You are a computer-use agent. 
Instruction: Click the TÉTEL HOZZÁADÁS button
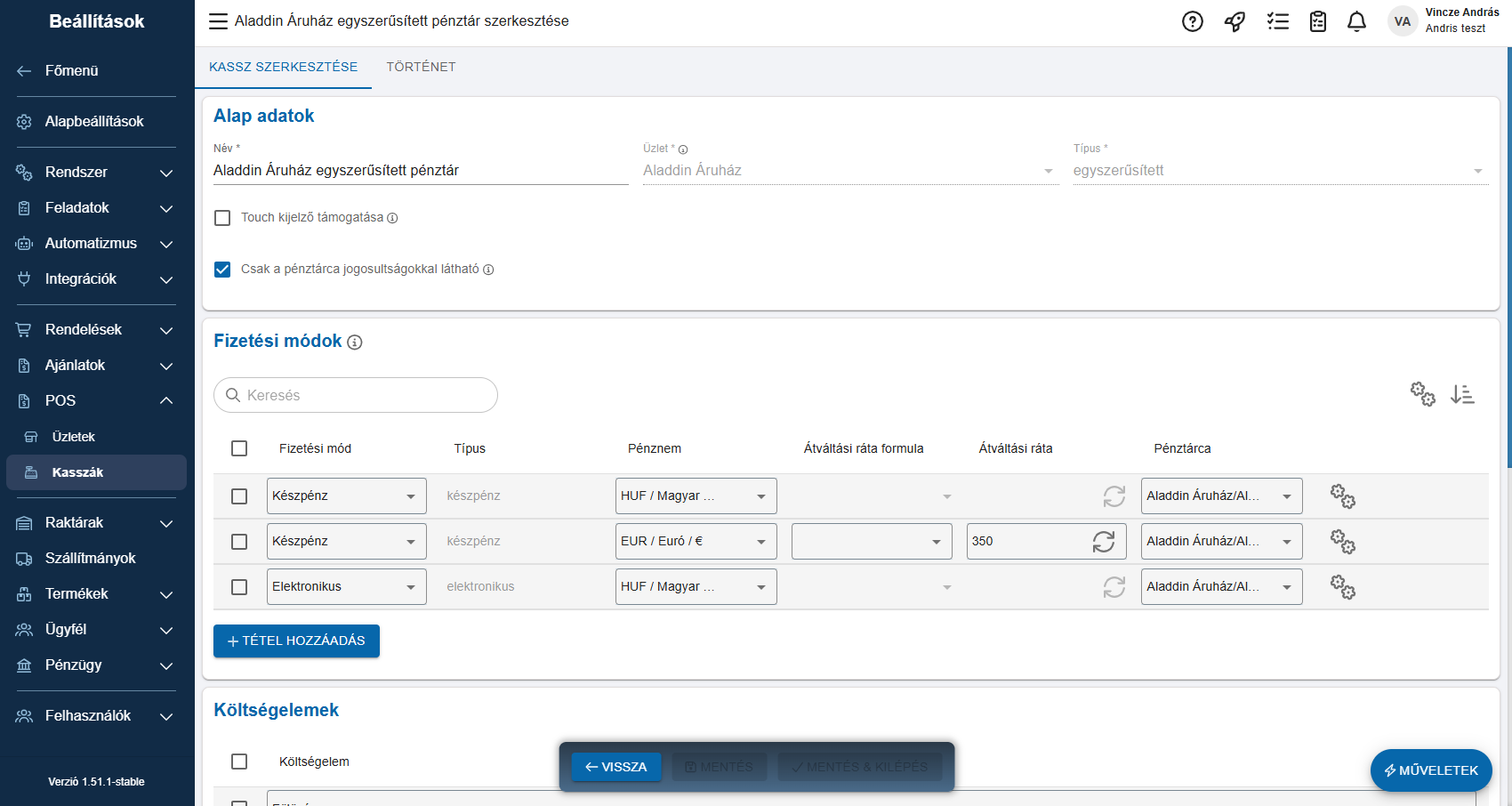point(296,641)
